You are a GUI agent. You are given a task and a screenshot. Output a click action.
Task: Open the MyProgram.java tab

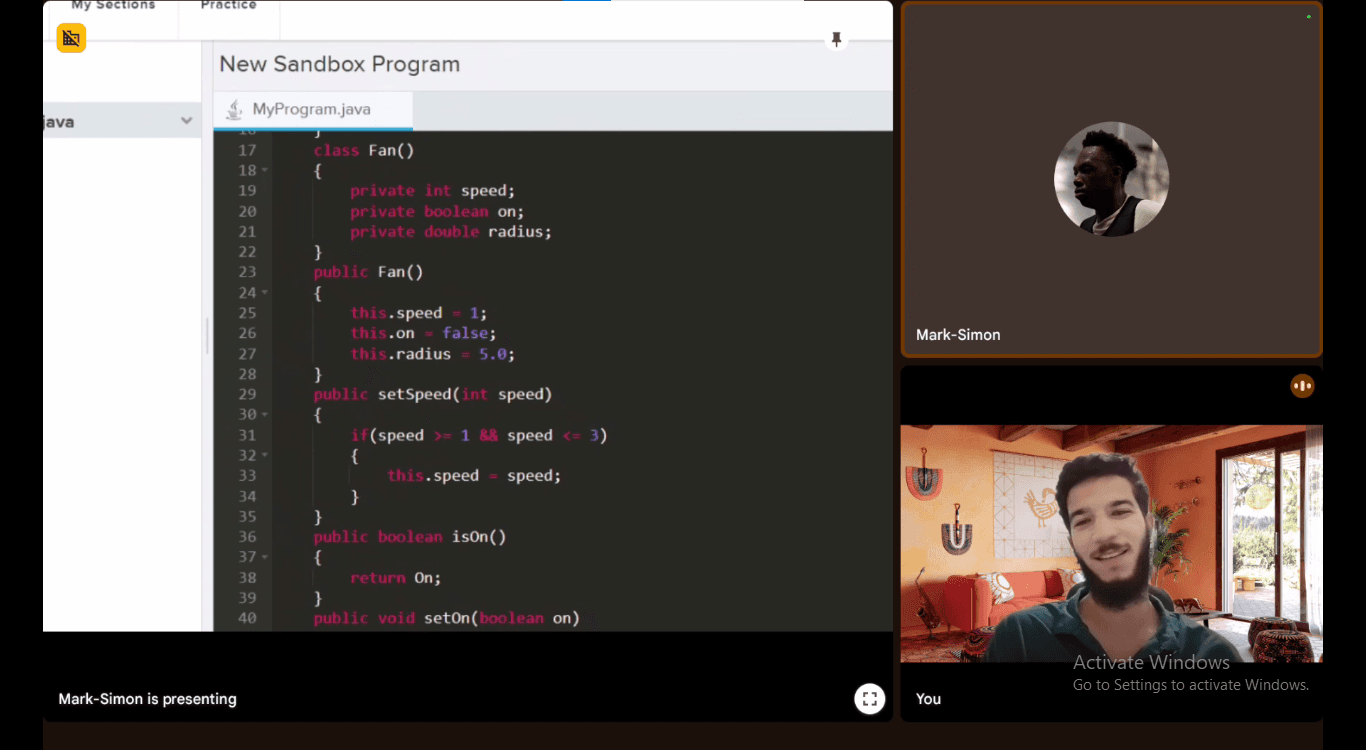click(311, 109)
